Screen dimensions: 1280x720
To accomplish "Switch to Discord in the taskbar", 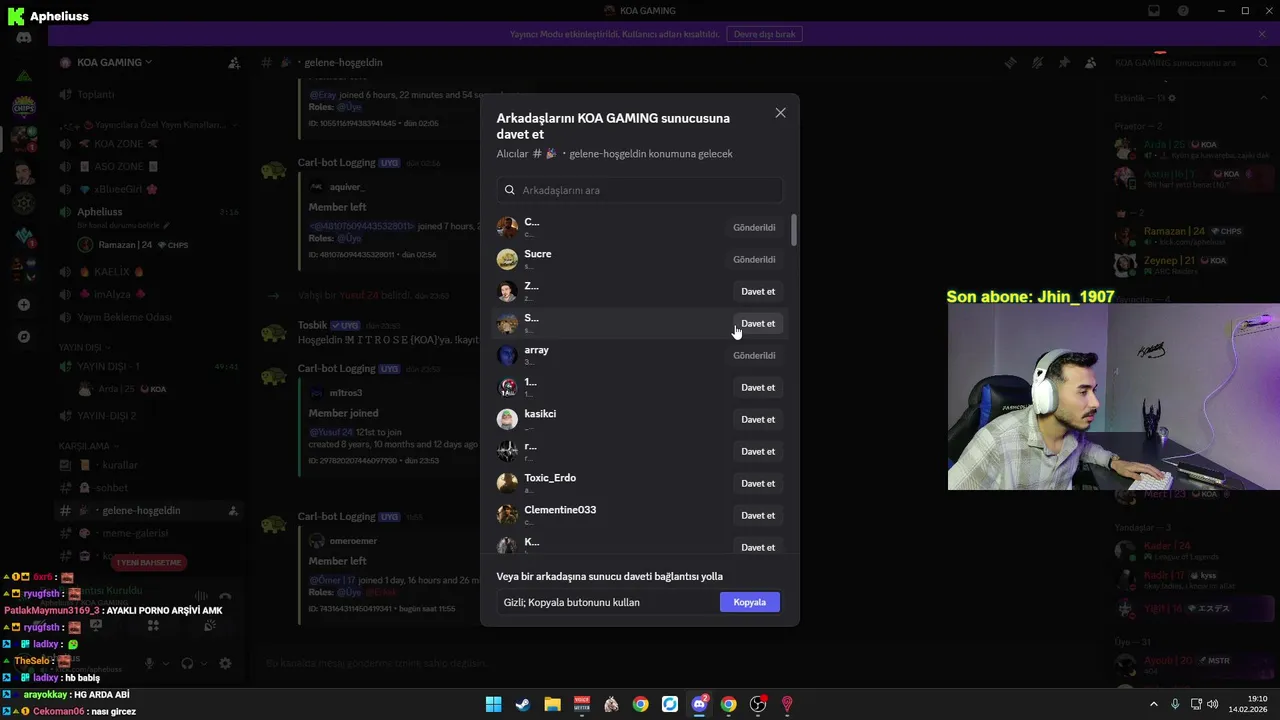I will coord(700,705).
